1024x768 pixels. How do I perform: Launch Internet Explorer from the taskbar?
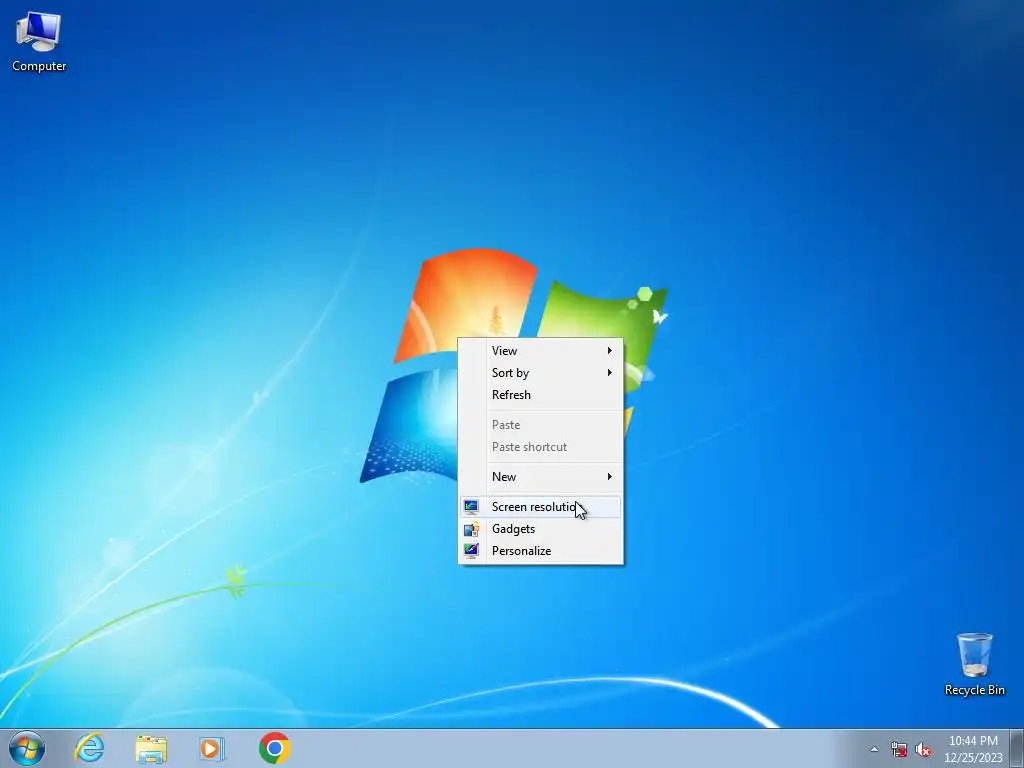tap(89, 748)
